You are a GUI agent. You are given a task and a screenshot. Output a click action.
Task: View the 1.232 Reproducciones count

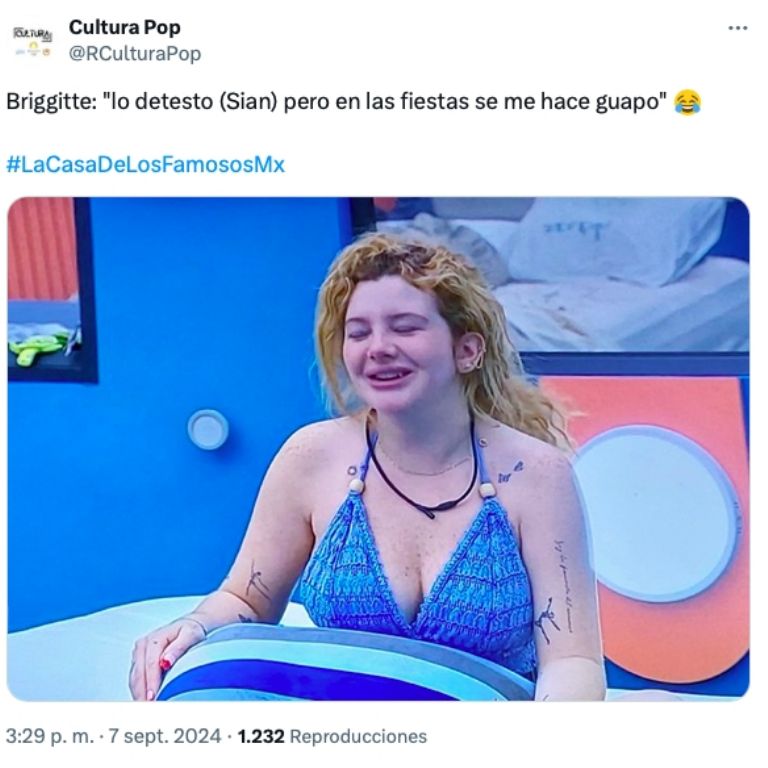click(332, 736)
